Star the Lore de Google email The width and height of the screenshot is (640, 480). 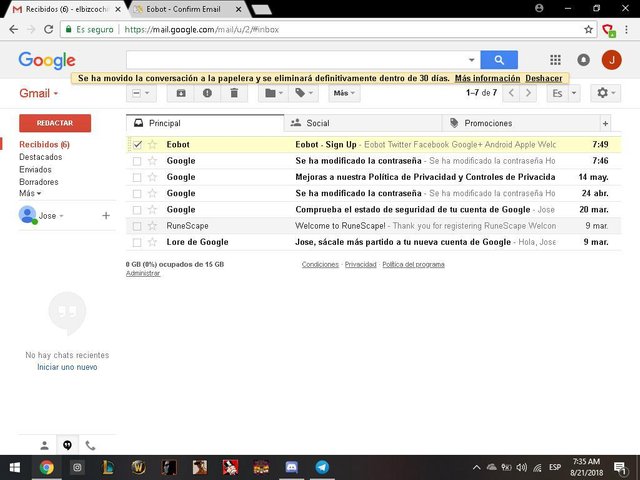(x=152, y=242)
